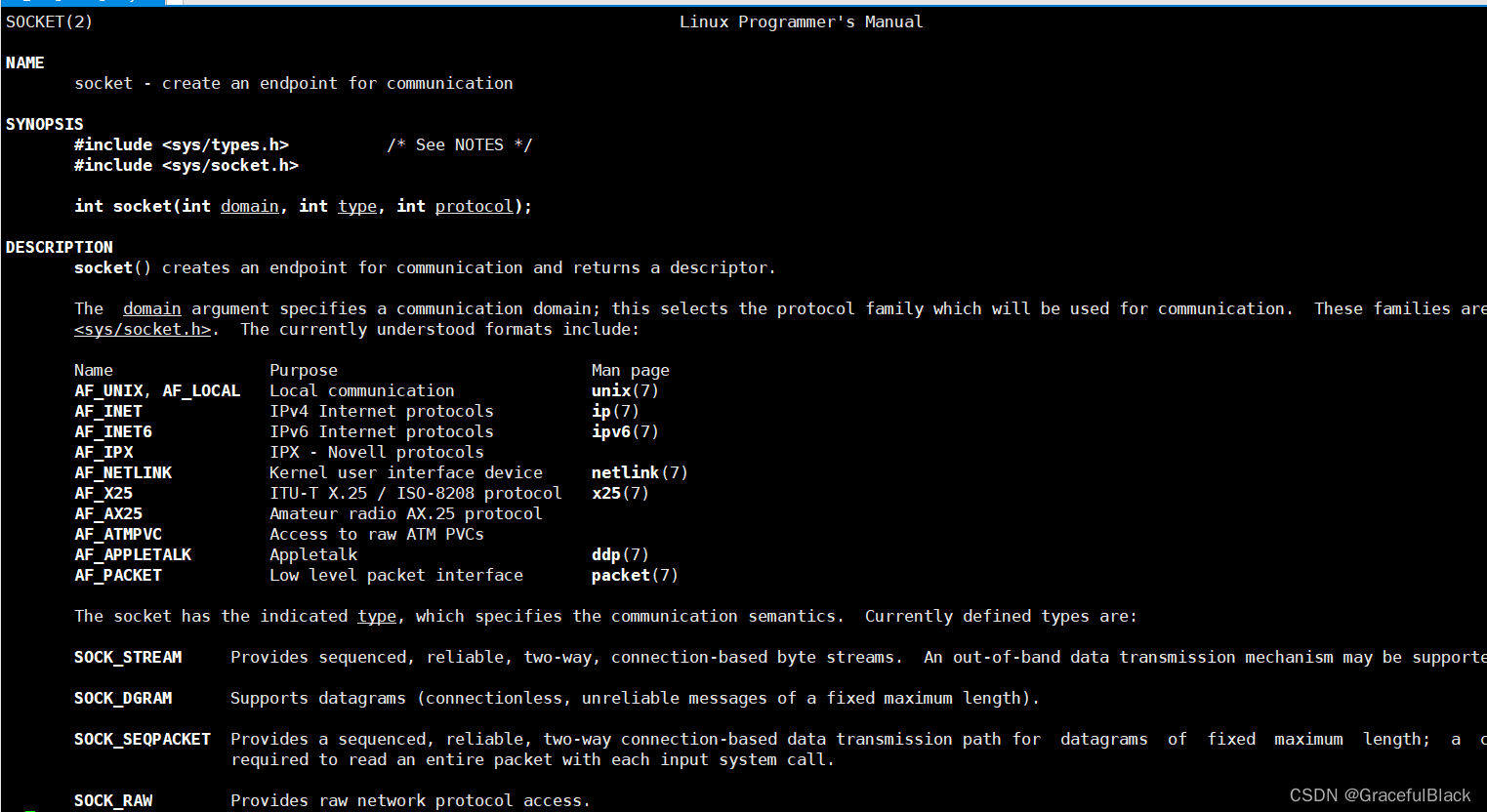Click the #include <sys/types.h> line
Image resolution: width=1487 pixels, height=812 pixels.
click(182, 144)
